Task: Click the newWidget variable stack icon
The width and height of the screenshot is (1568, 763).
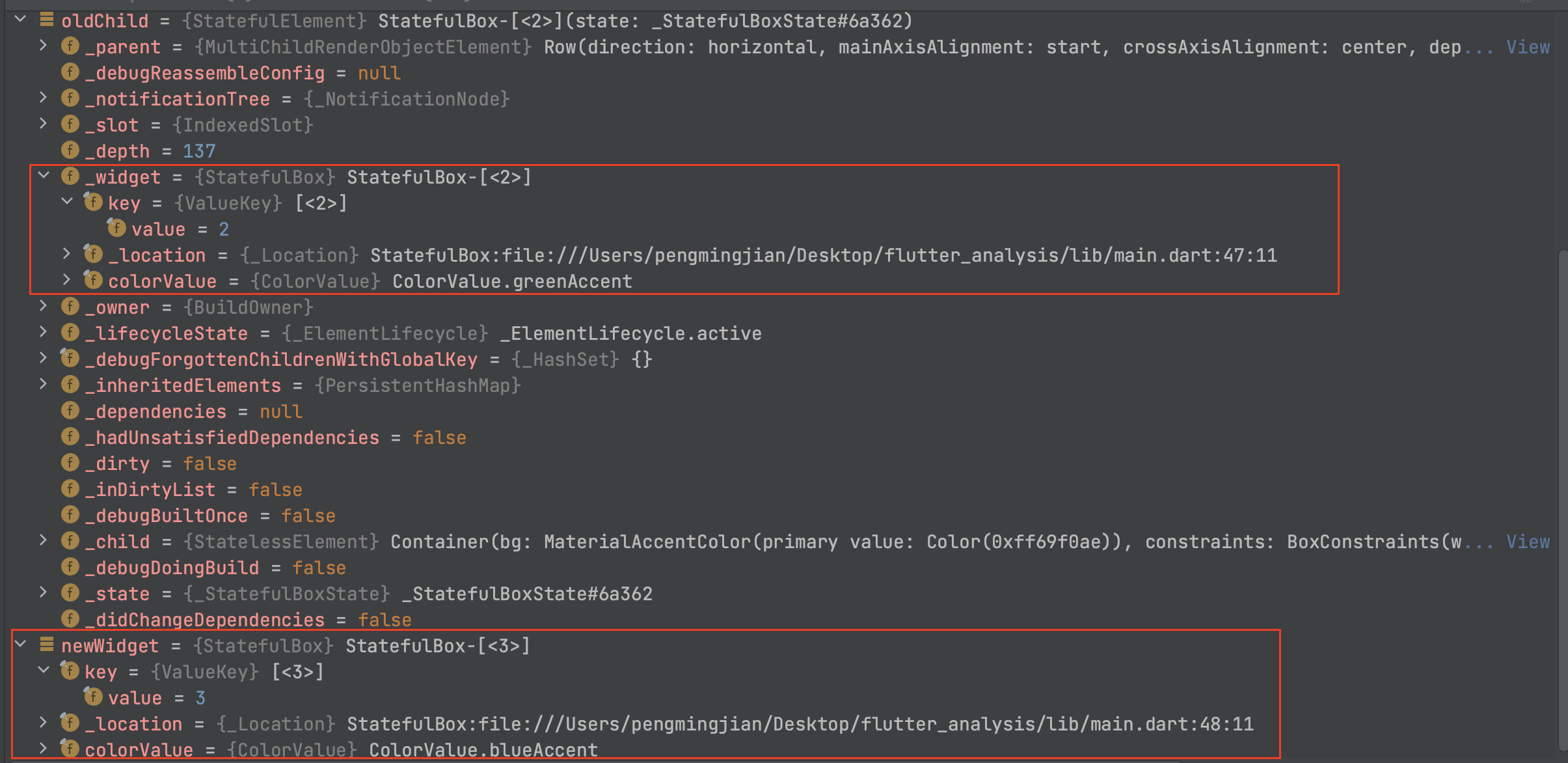Action: click(x=46, y=645)
